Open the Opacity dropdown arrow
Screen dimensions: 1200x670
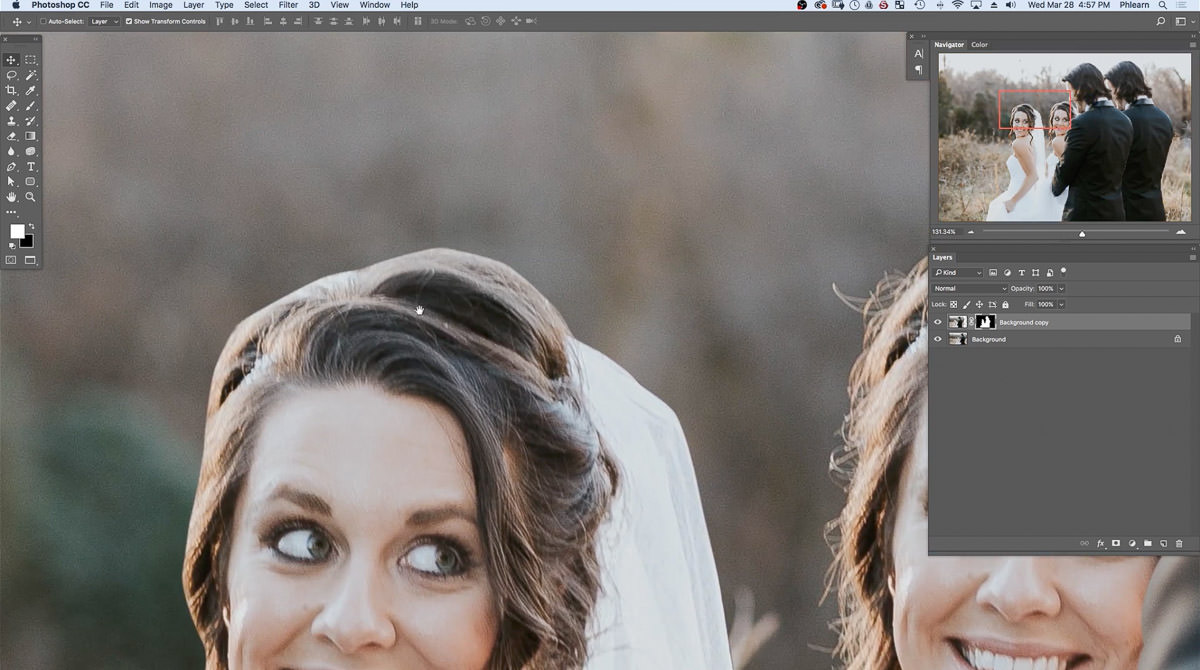coord(1060,288)
